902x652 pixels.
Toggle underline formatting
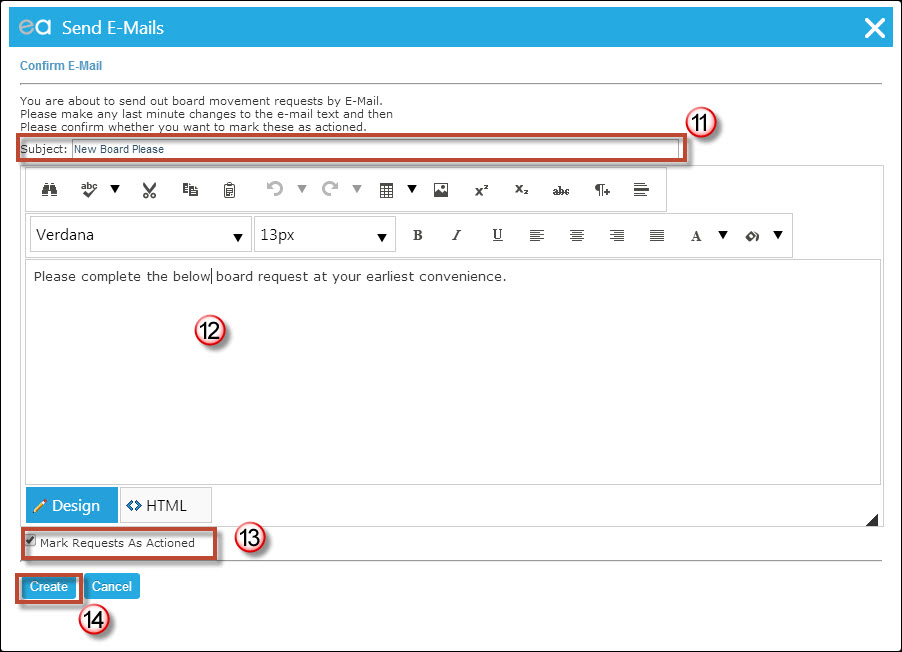click(498, 235)
